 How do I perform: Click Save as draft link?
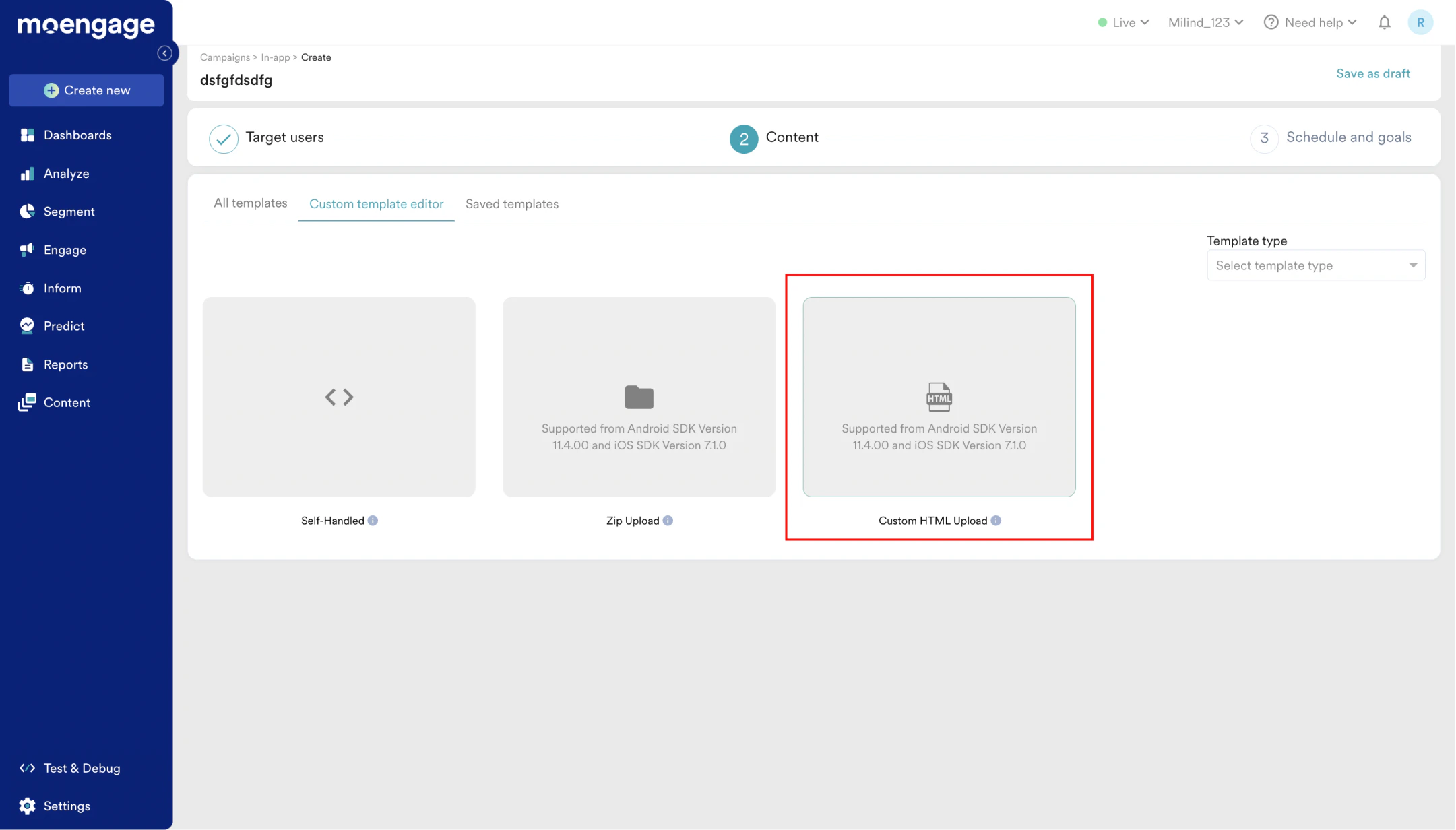coord(1372,73)
